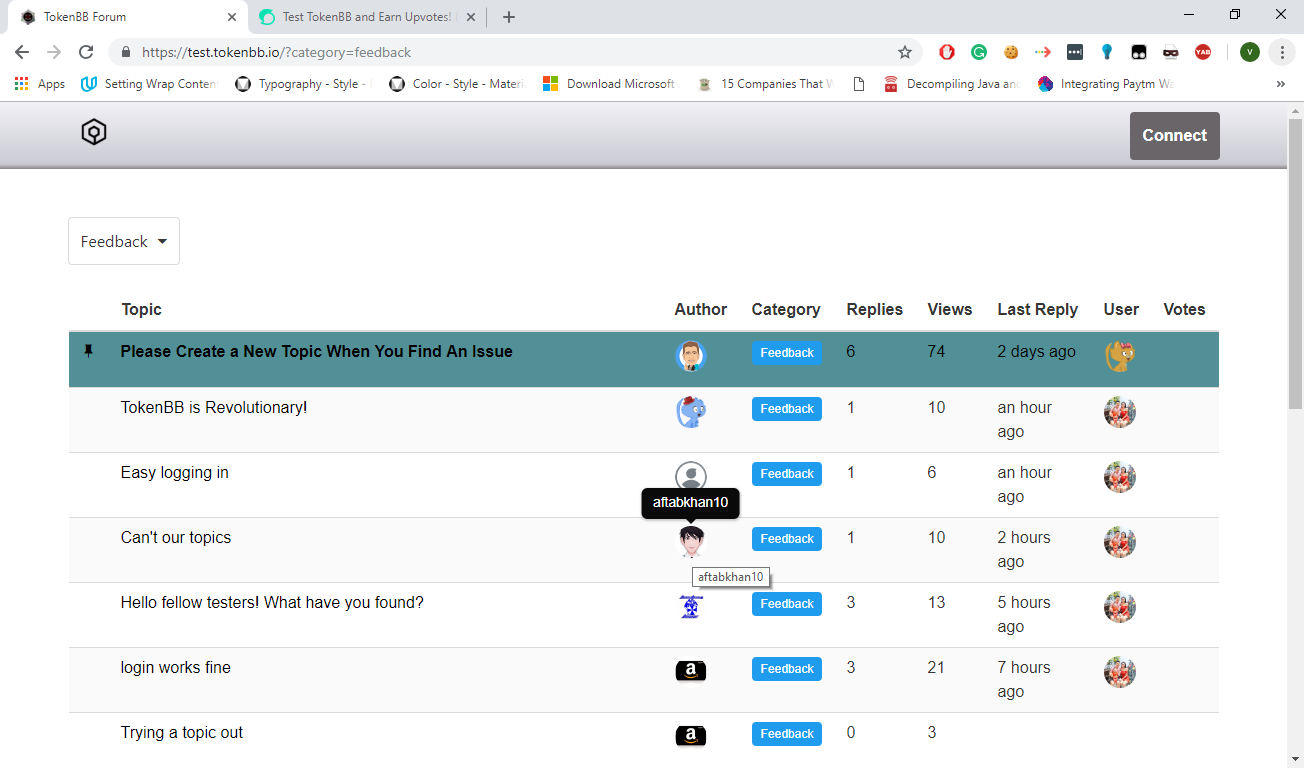Viewport: 1304px width, 768px height.
Task: Click the page's vertical scrollbar thumb
Action: pos(1295,263)
